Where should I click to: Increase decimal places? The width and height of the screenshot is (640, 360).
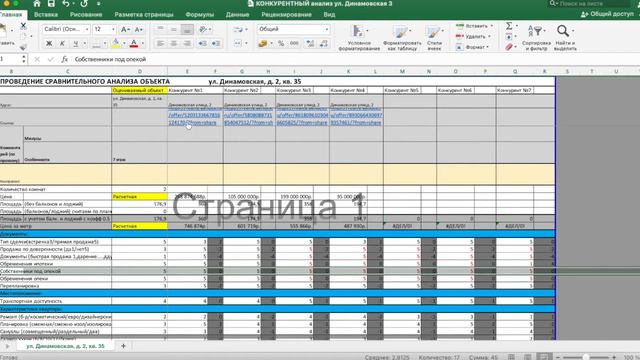point(310,43)
